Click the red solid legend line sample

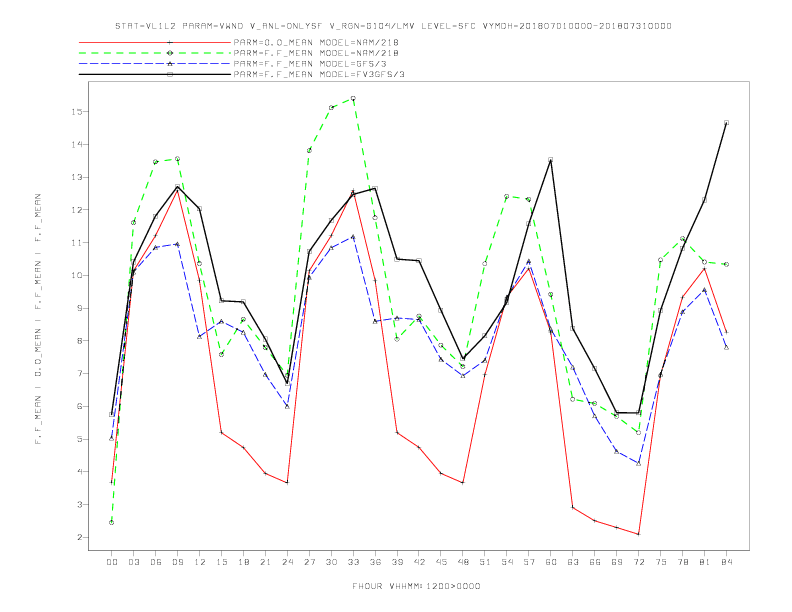pos(155,42)
